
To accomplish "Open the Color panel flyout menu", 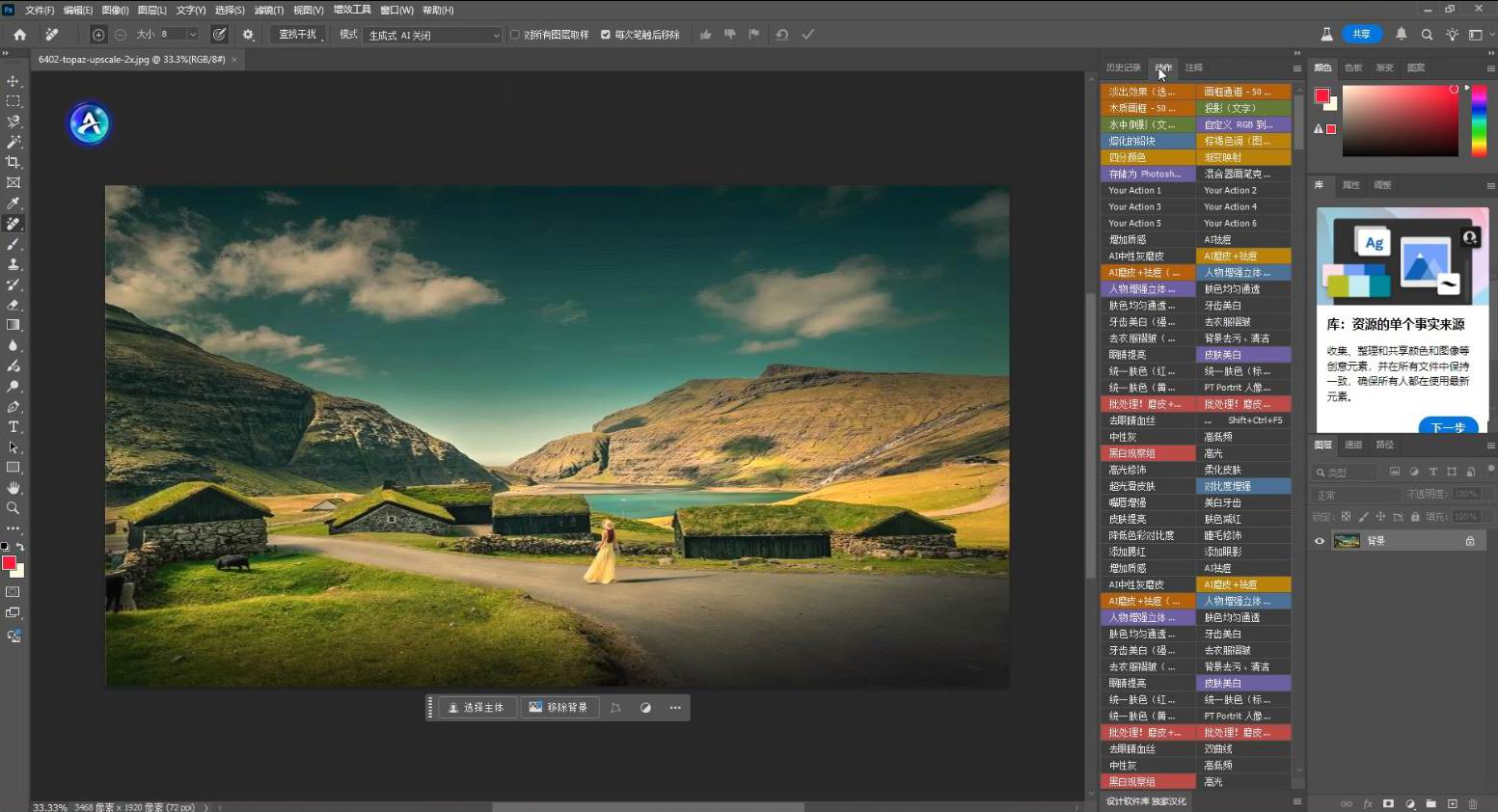I will pyautogui.click(x=1490, y=68).
